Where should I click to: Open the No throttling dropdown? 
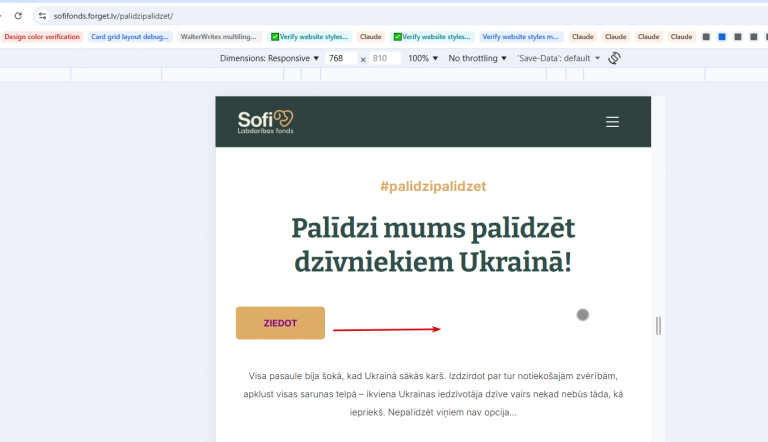[x=477, y=58]
